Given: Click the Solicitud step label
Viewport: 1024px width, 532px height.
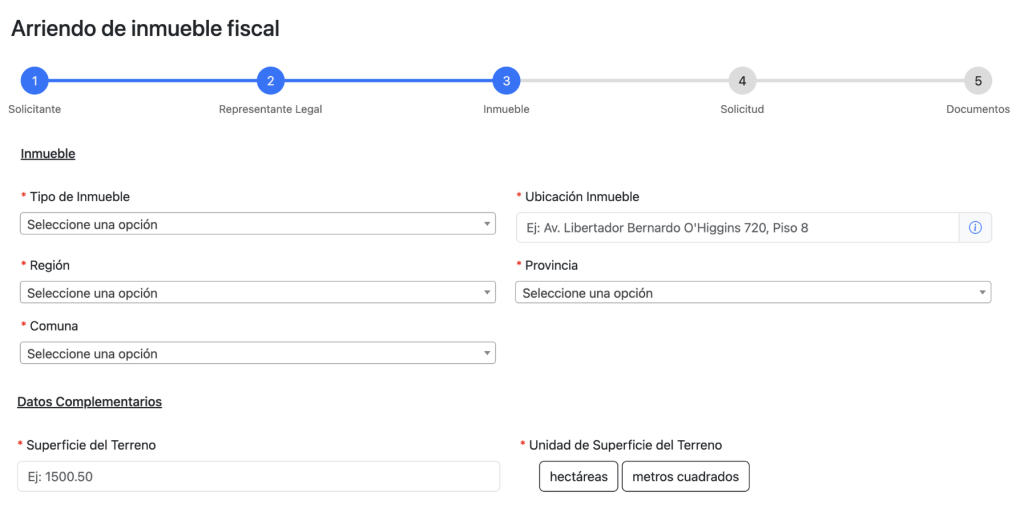Looking at the screenshot, I should (x=742, y=109).
